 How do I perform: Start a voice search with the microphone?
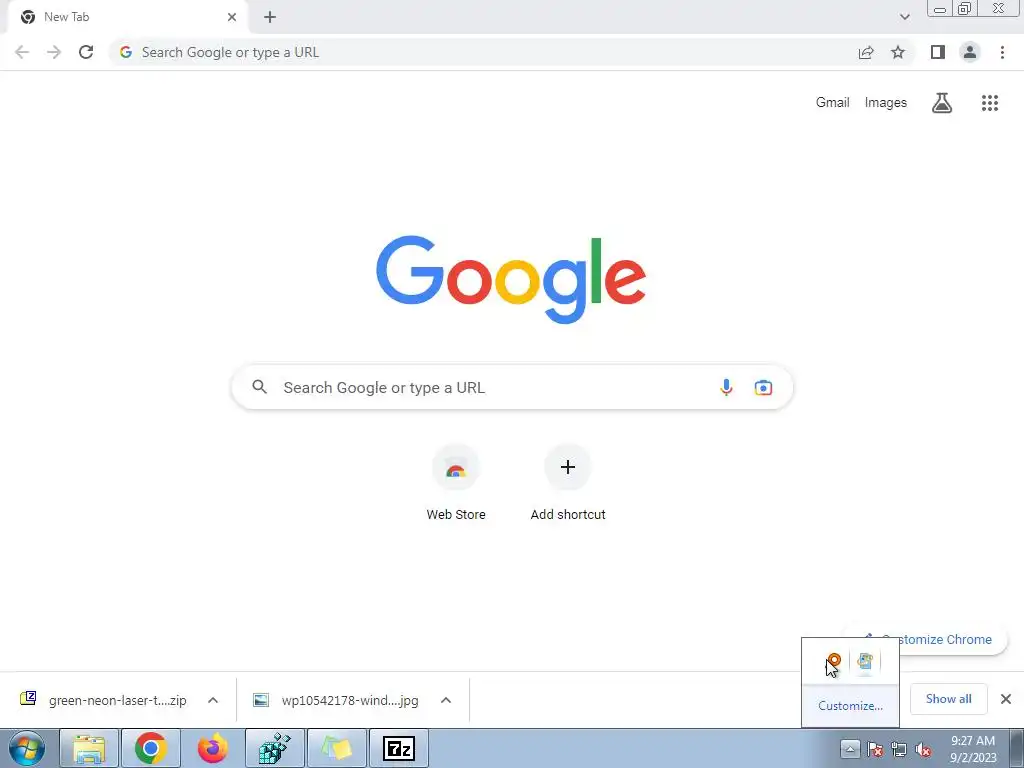(726, 387)
